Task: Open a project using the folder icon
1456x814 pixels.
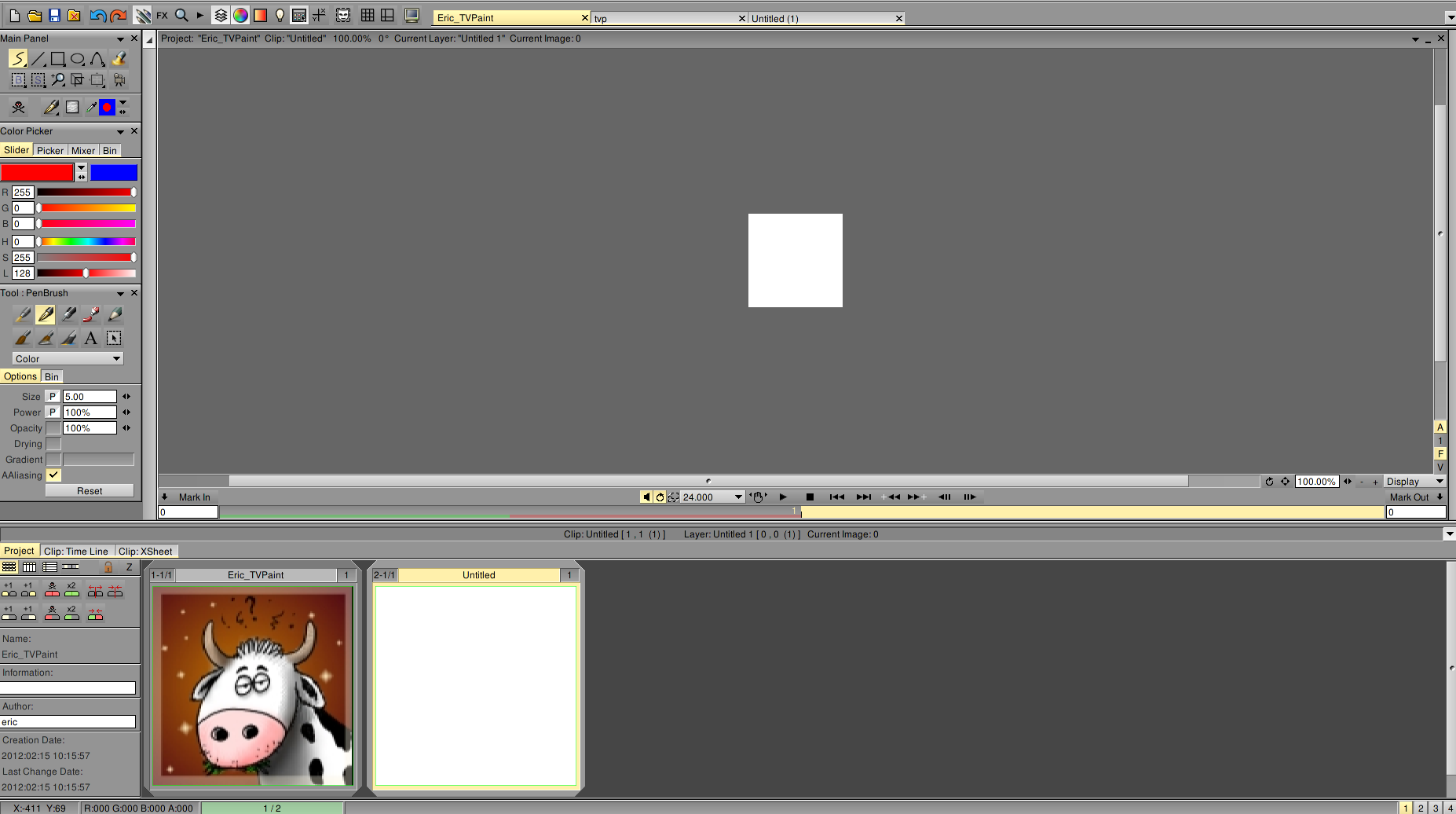Action: point(35,15)
